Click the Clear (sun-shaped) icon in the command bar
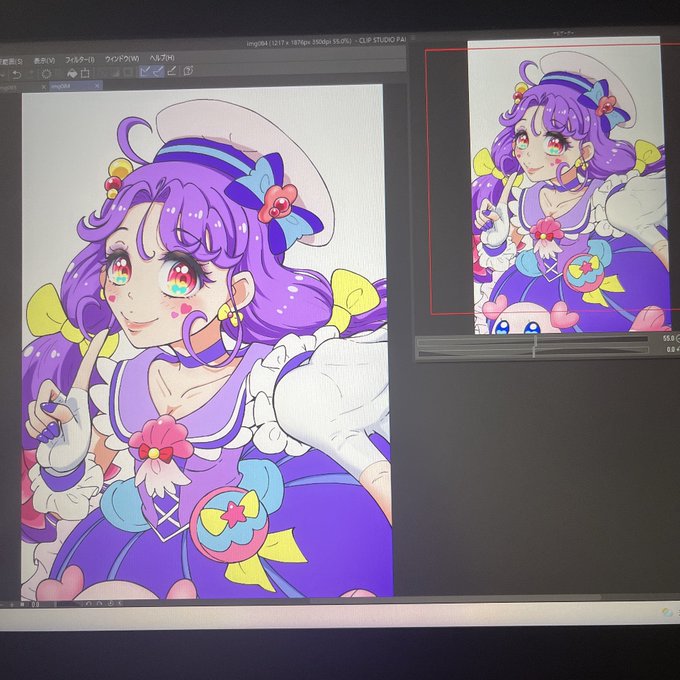The image size is (680, 680). click(46, 74)
